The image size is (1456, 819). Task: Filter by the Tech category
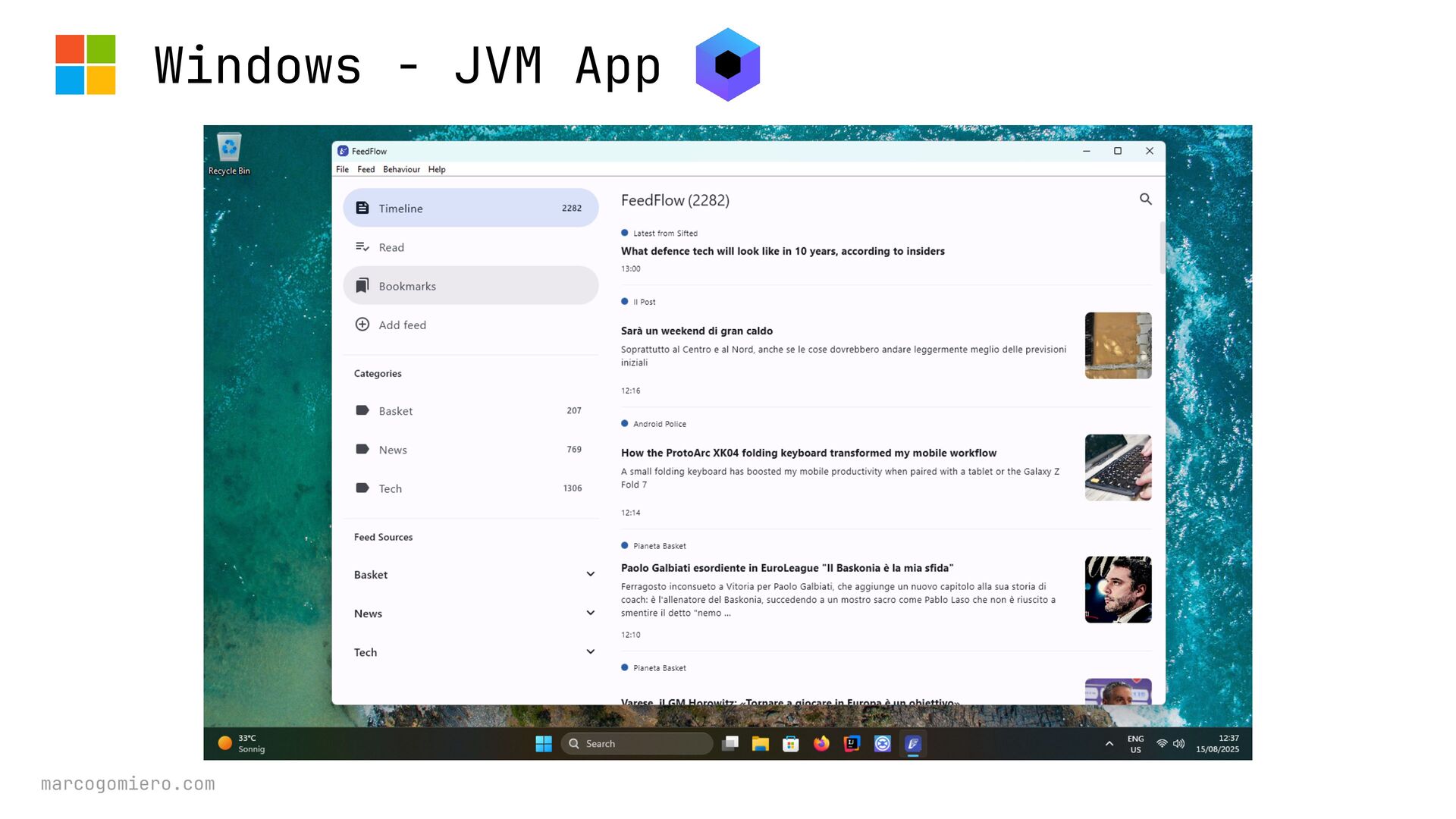(x=471, y=488)
